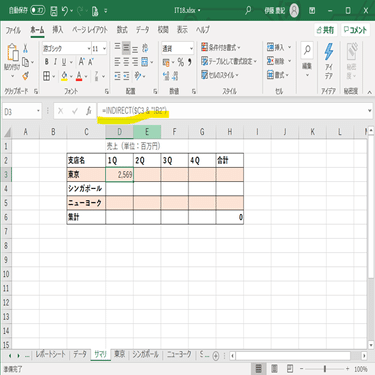The width and height of the screenshot is (375, 375).
Task: Click the insert function fx icon
Action: pyautogui.click(x=89, y=111)
